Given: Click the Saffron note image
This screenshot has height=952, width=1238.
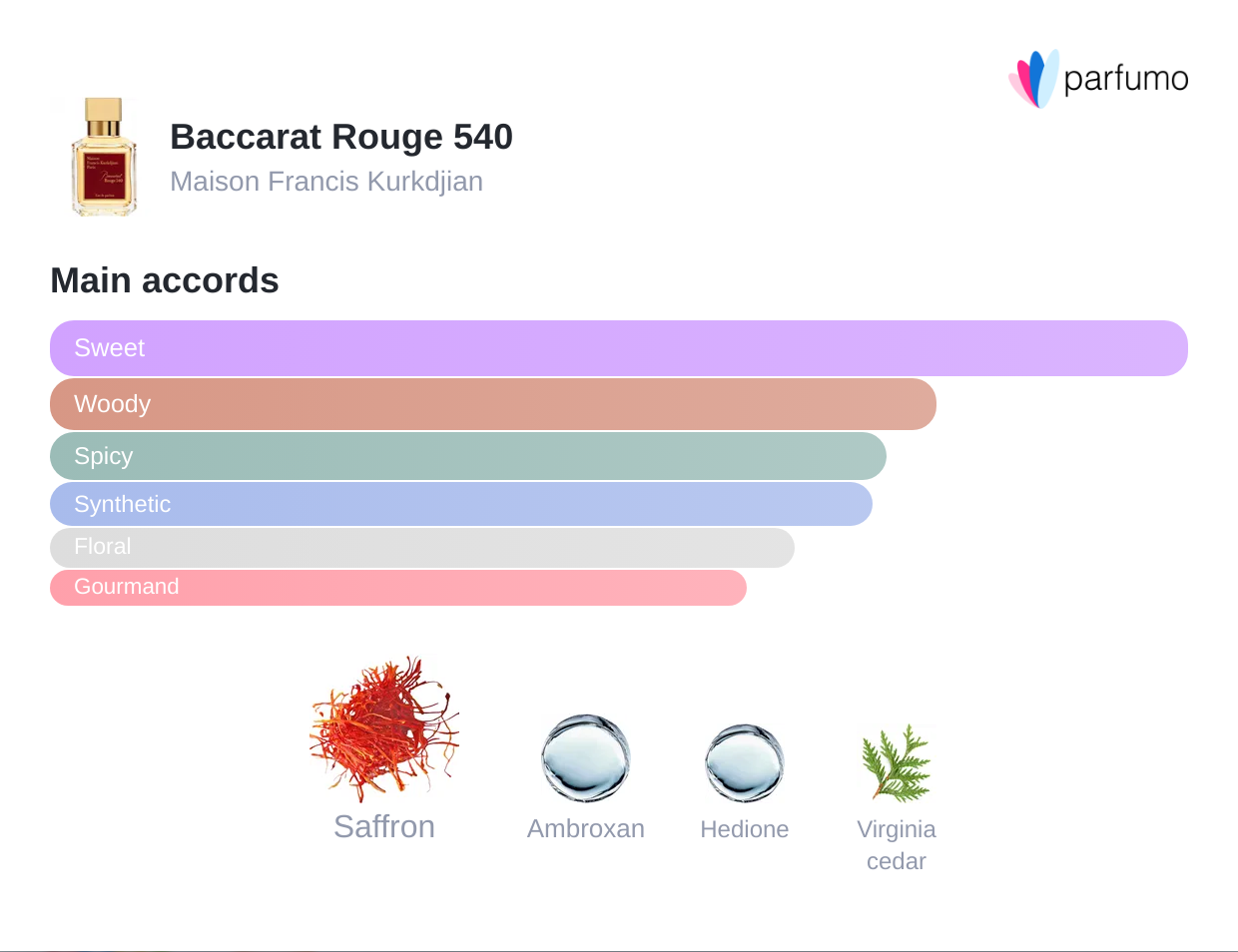Looking at the screenshot, I should [384, 729].
